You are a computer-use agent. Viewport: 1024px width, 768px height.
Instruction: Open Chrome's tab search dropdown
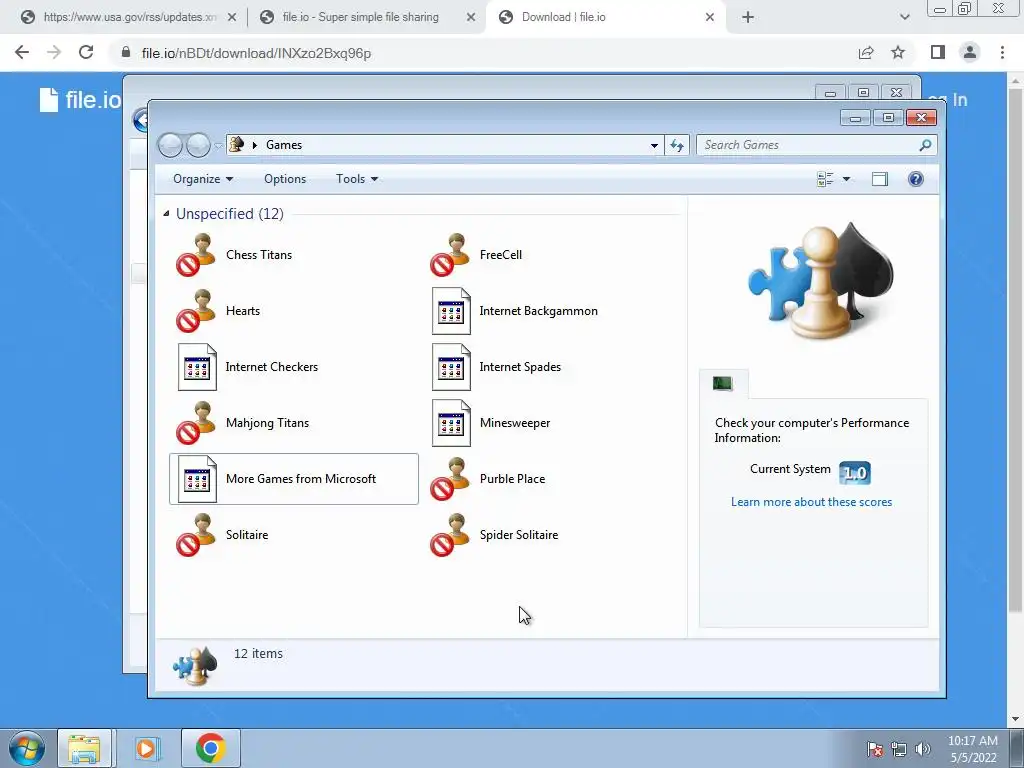tap(904, 17)
